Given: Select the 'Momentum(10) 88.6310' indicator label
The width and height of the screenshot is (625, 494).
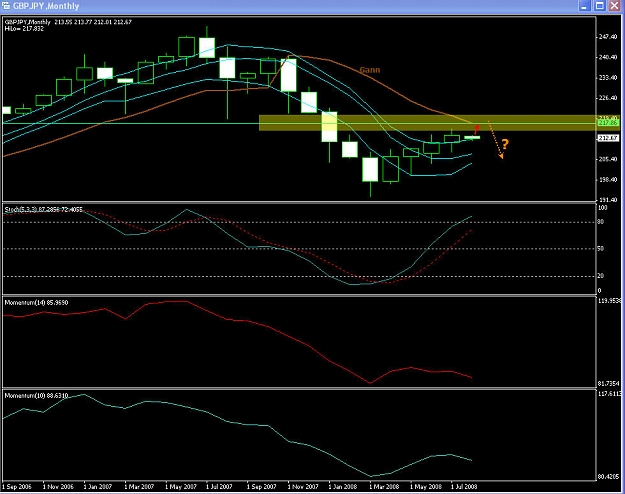Looking at the screenshot, I should tap(36, 396).
